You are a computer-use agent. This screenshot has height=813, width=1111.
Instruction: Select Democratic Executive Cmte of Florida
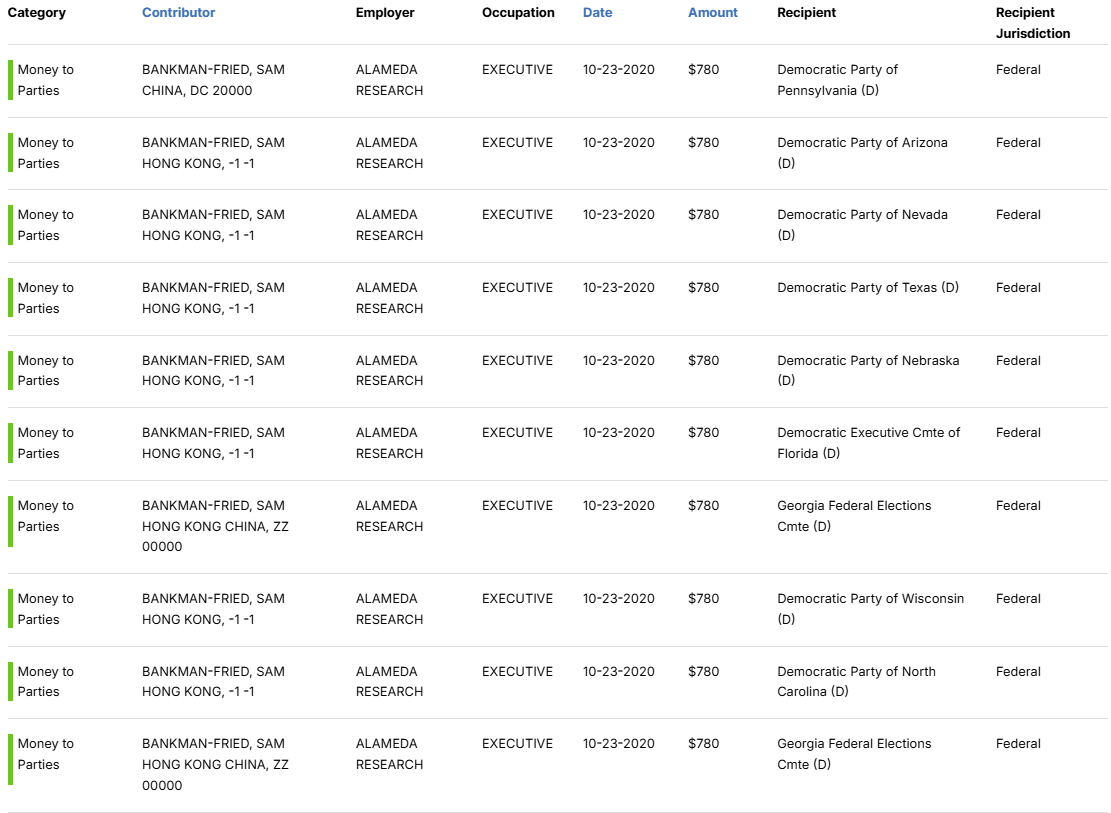(x=868, y=443)
